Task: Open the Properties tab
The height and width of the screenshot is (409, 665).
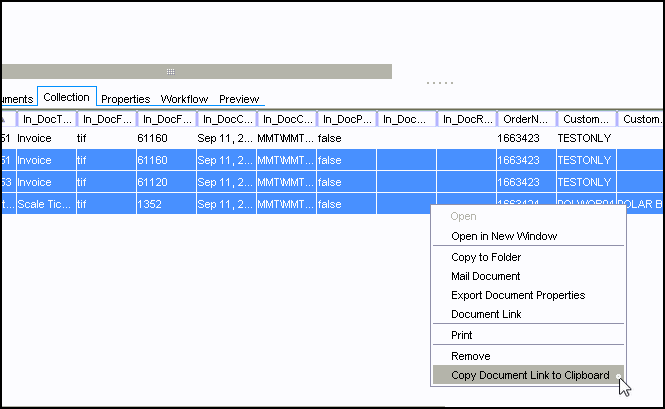Action: [125, 99]
